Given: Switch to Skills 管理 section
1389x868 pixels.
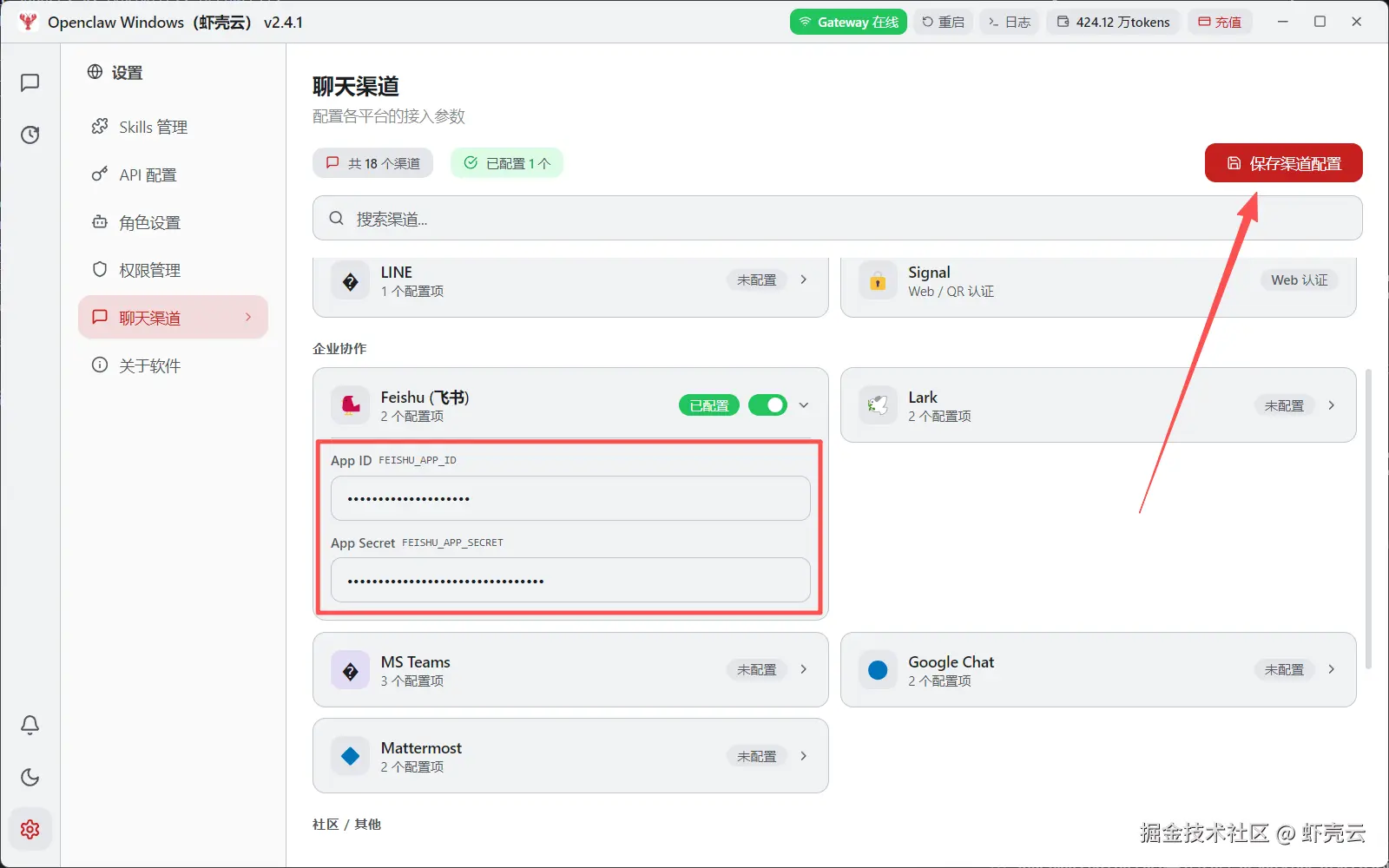Looking at the screenshot, I should click(x=152, y=127).
